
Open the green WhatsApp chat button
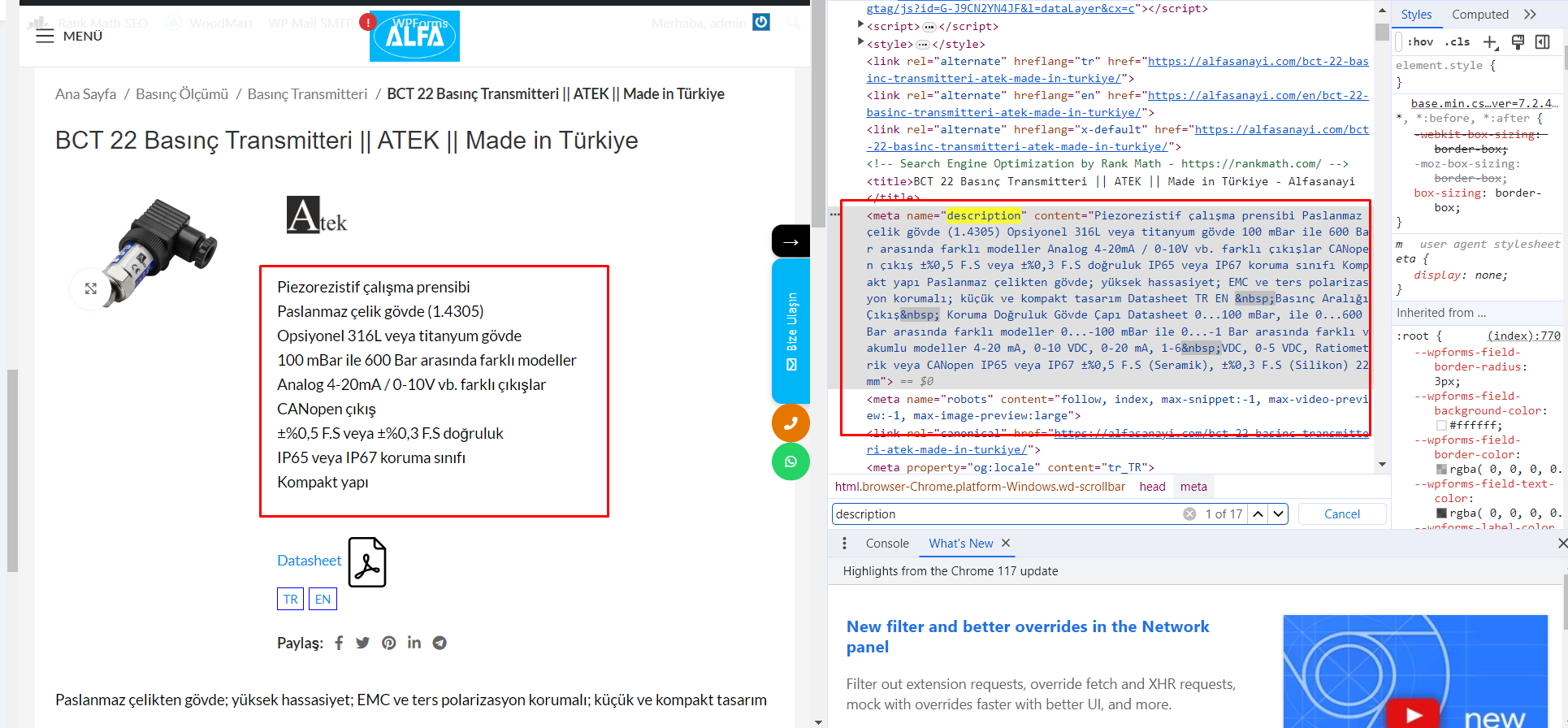(790, 461)
